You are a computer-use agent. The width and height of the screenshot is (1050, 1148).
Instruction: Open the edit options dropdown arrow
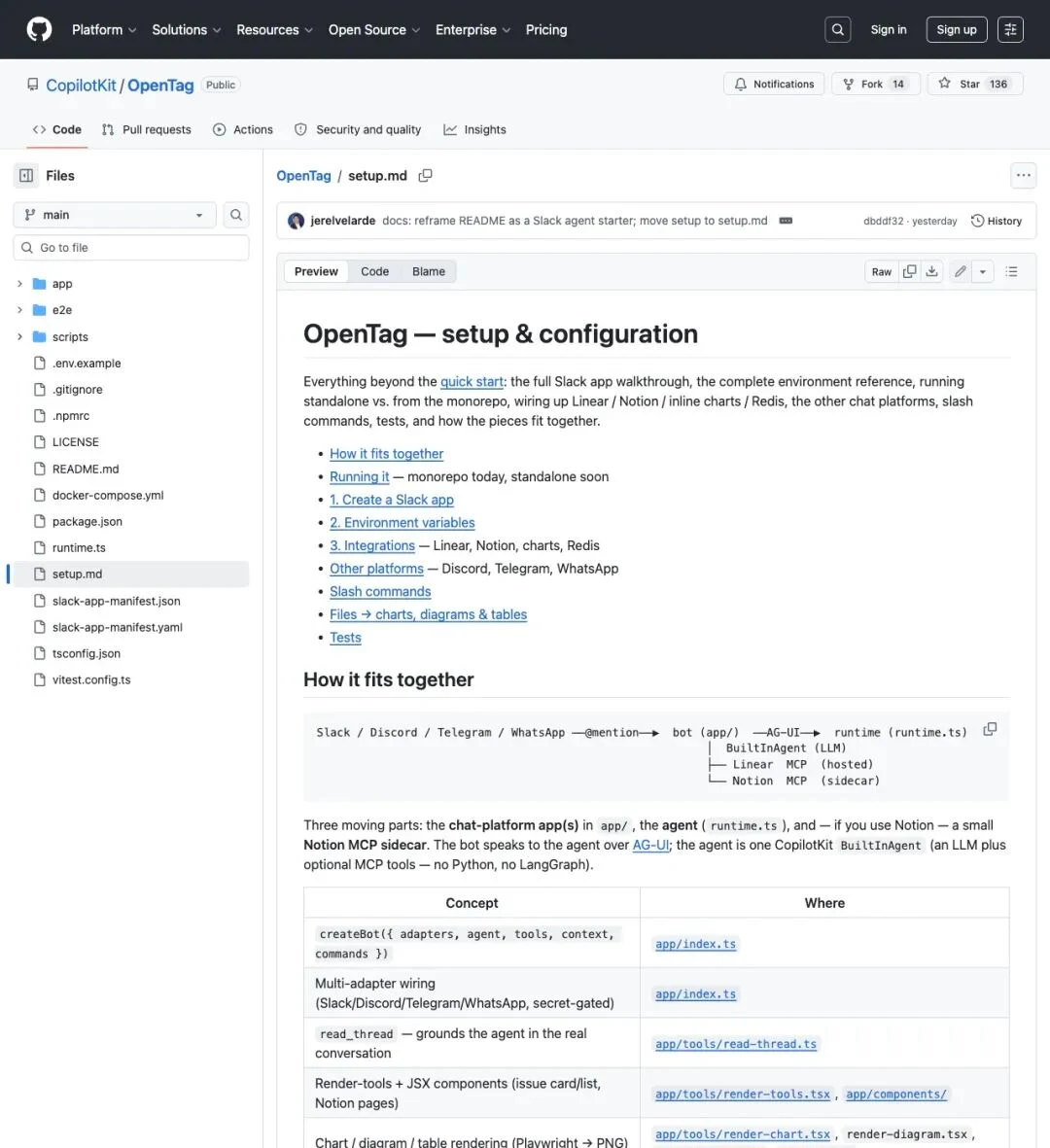click(x=983, y=271)
